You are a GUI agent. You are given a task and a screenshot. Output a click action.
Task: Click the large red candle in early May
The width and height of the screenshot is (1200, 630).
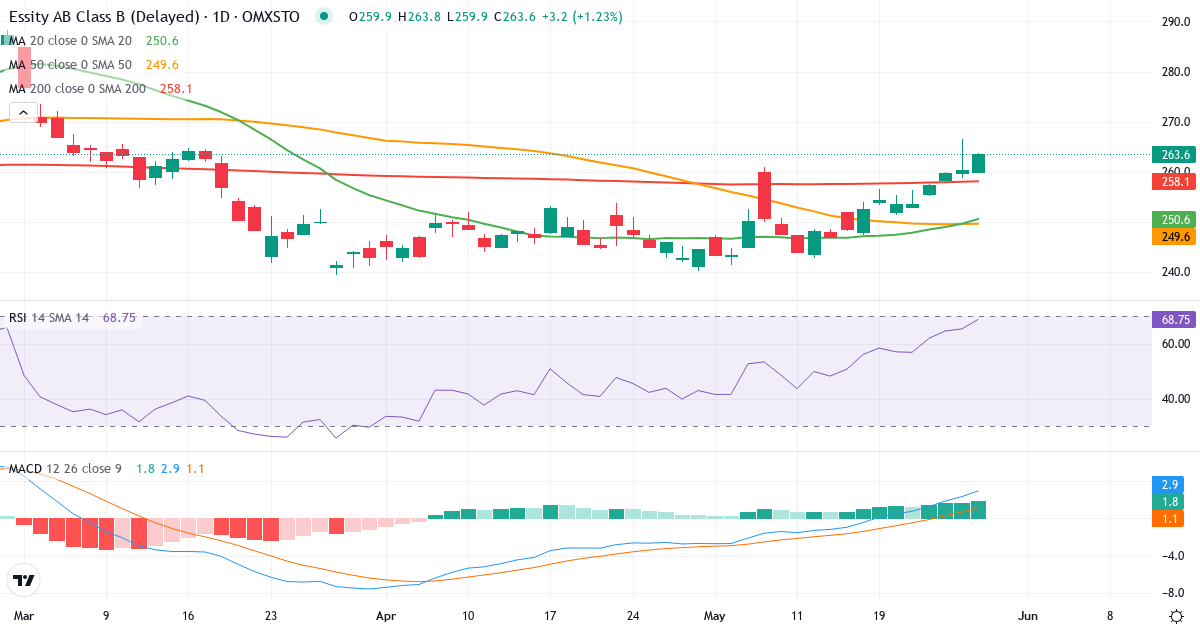click(x=764, y=195)
